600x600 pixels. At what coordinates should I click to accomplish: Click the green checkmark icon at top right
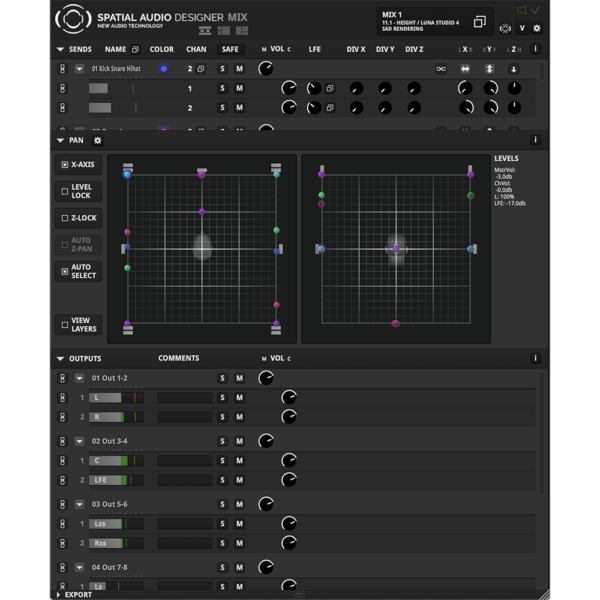(535, 10)
